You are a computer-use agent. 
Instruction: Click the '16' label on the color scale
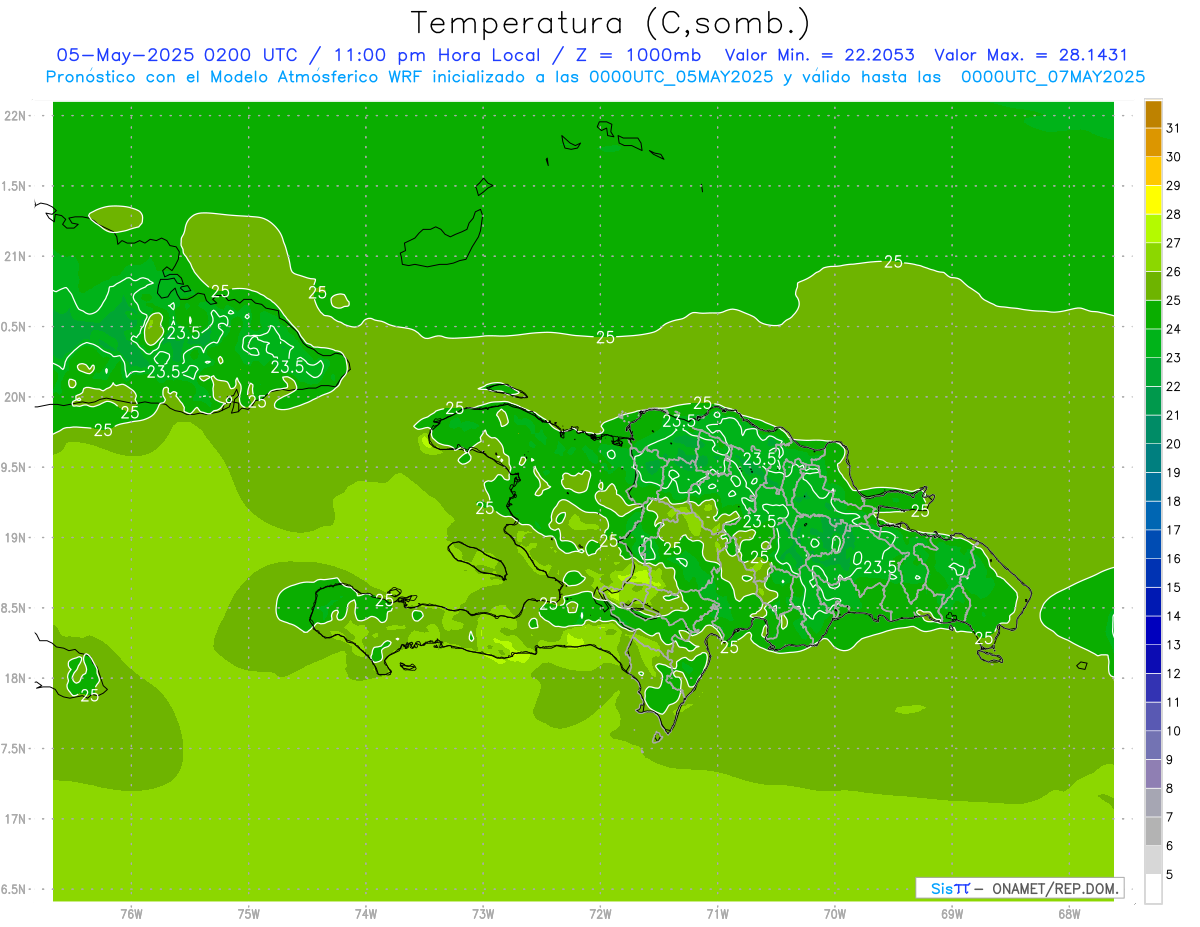(x=1174, y=559)
